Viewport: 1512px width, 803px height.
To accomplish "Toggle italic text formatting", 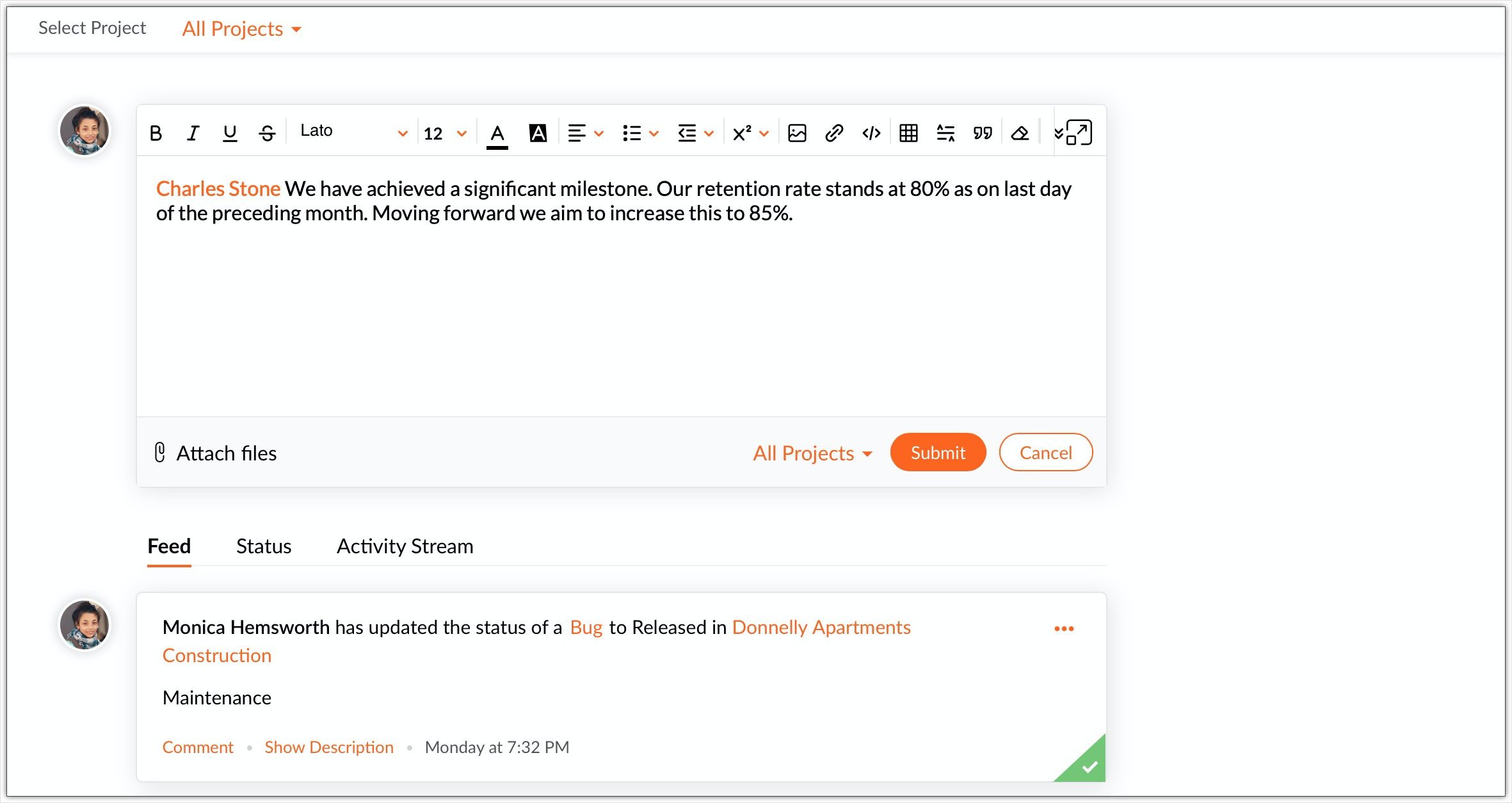I will coord(193,133).
